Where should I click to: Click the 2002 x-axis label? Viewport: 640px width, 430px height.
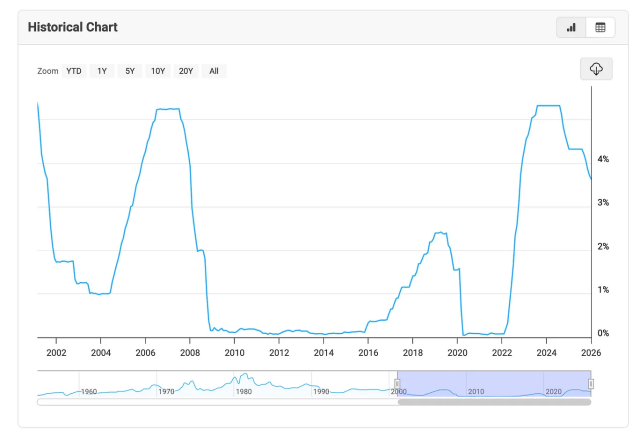pos(56,352)
